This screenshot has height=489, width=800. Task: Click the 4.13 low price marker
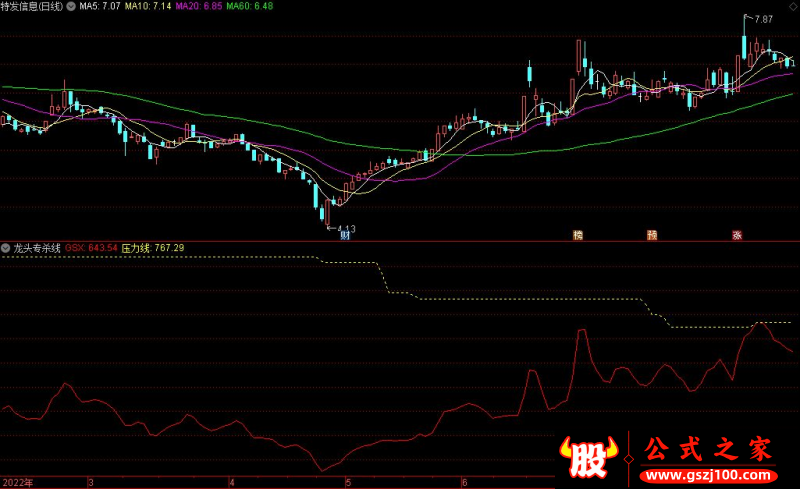pyautogui.click(x=343, y=228)
